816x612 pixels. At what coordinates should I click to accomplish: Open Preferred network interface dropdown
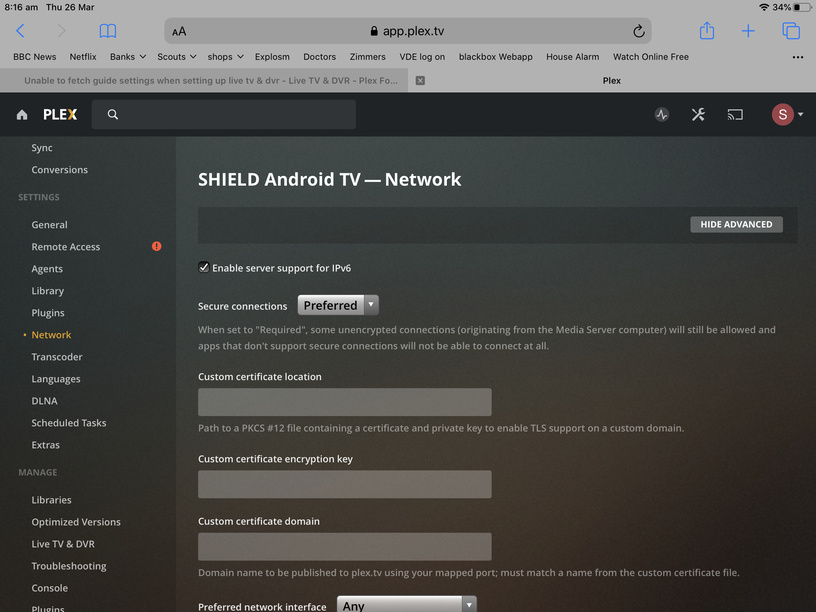point(406,605)
